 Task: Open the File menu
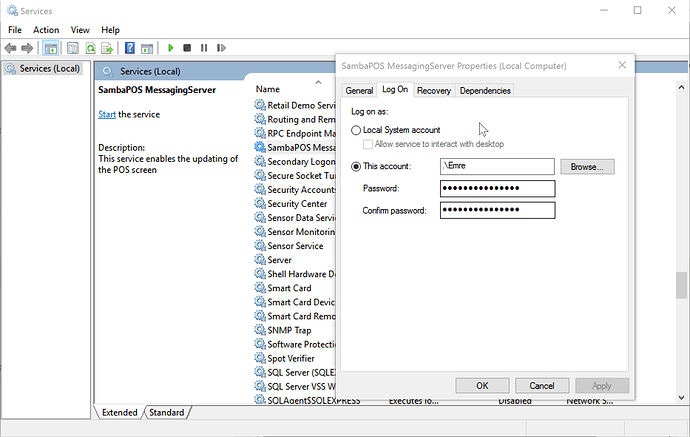(15, 30)
